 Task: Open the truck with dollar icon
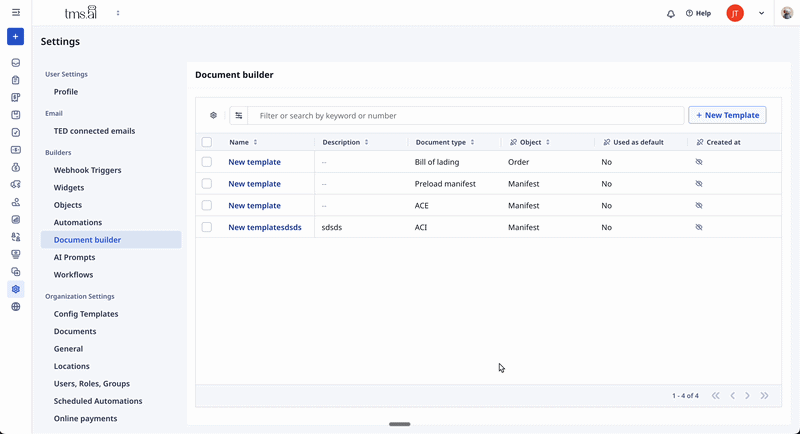pos(16,185)
